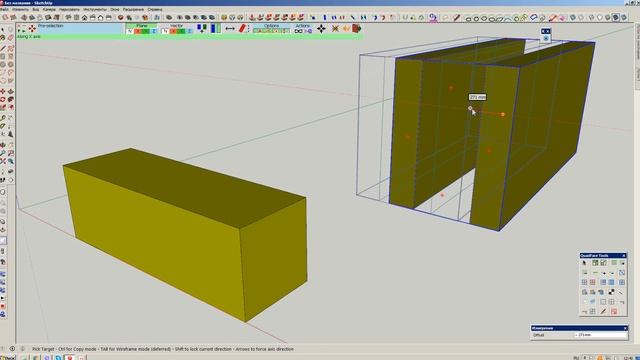
Task: Click the Windows Start button (Пуск)
Action: click(7, 358)
